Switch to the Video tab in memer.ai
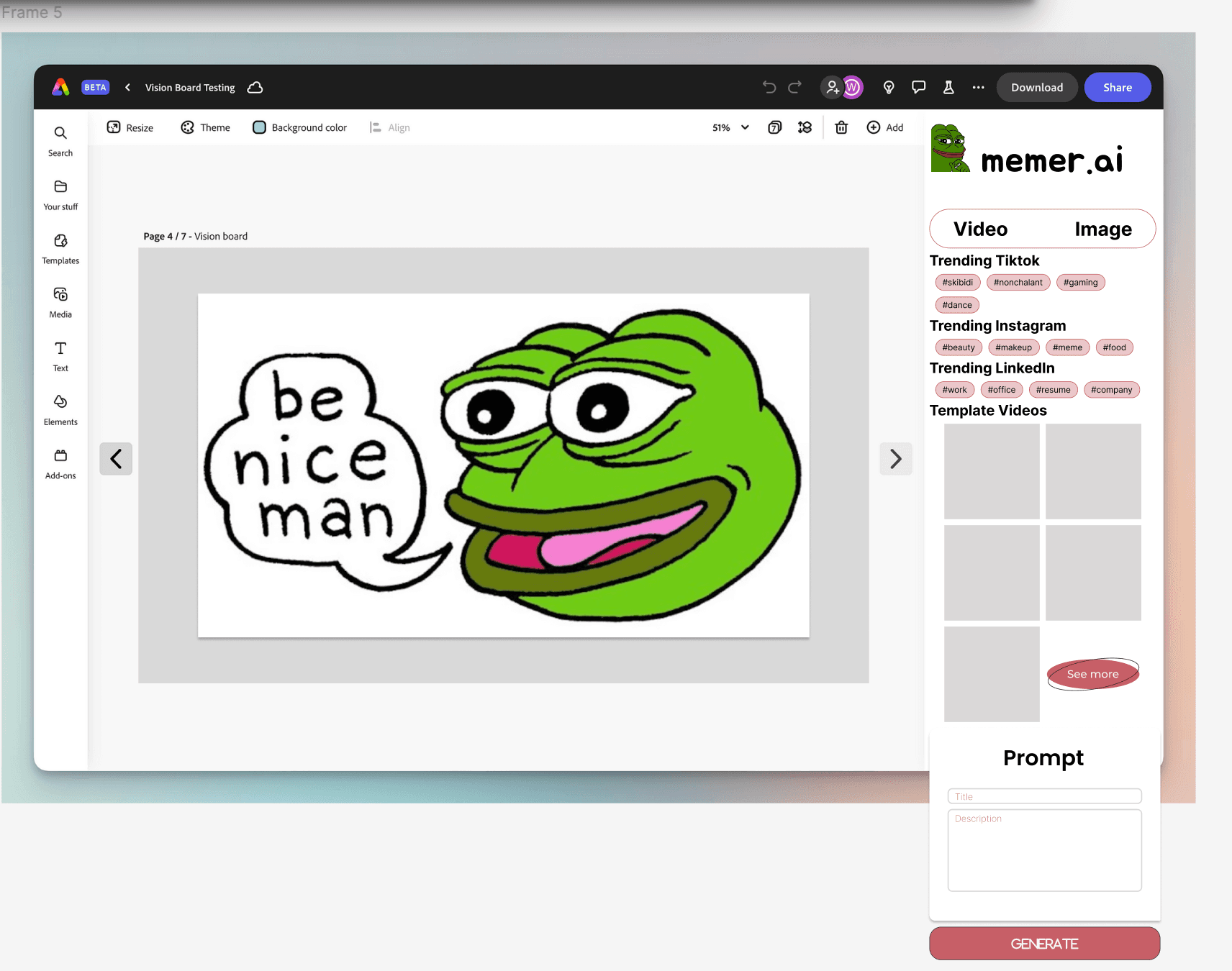 [980, 229]
